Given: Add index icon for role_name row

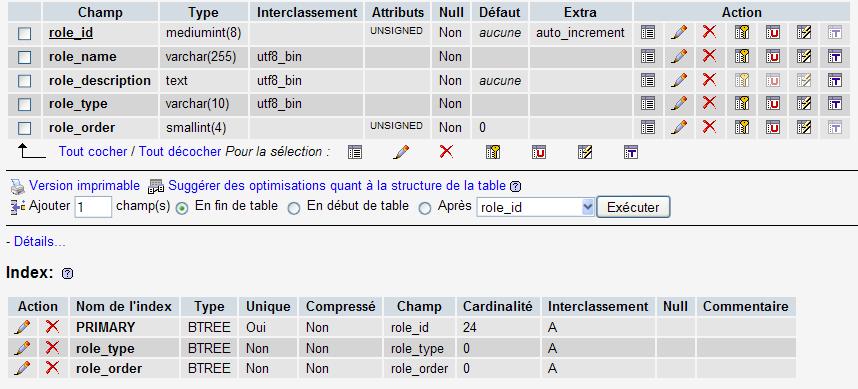Looking at the screenshot, I should [803, 56].
